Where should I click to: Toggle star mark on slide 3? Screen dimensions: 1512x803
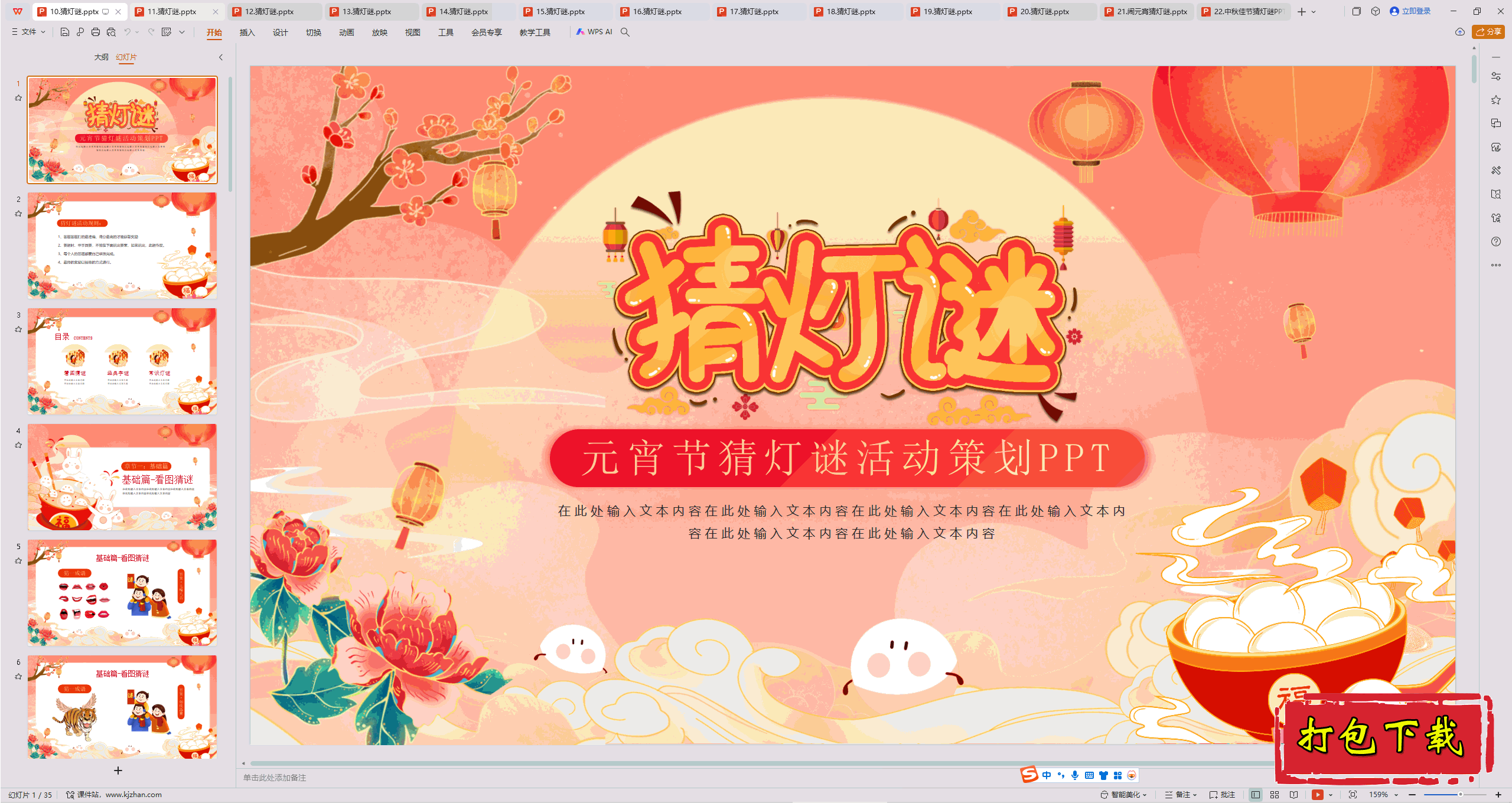point(18,329)
